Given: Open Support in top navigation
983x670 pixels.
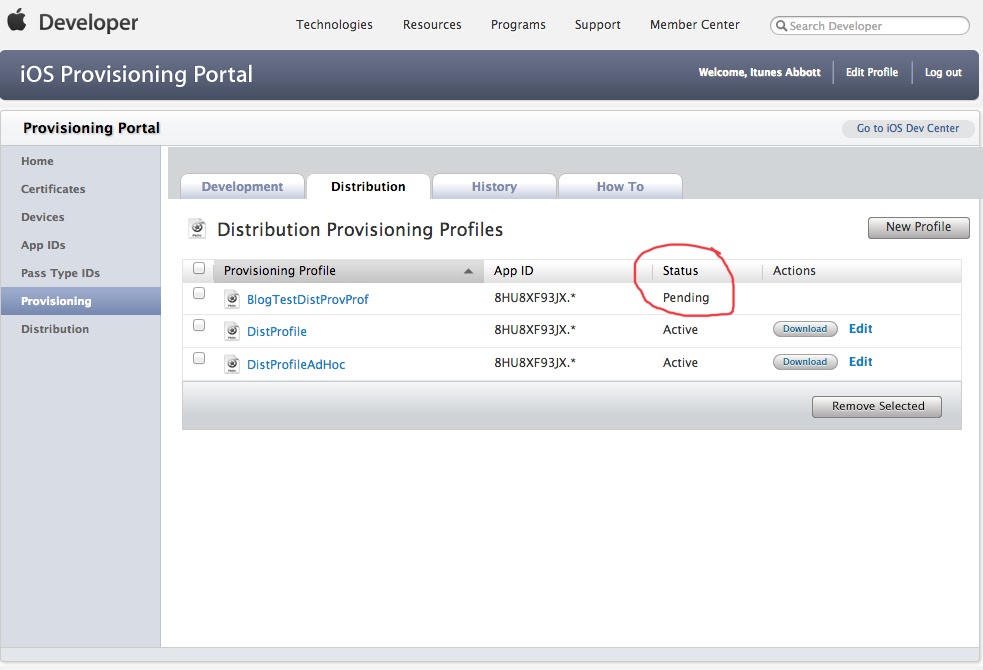Looking at the screenshot, I should pos(597,24).
